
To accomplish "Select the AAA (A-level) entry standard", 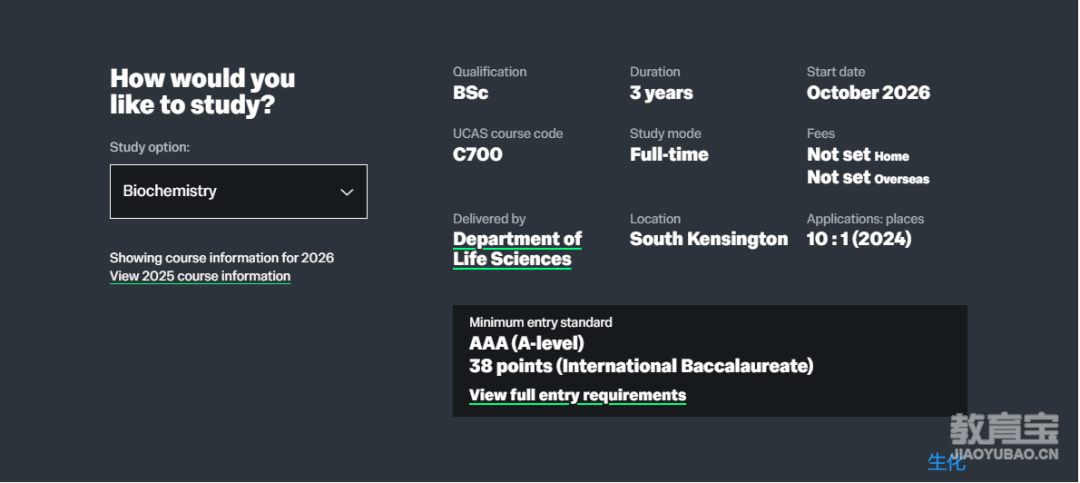I will [527, 342].
